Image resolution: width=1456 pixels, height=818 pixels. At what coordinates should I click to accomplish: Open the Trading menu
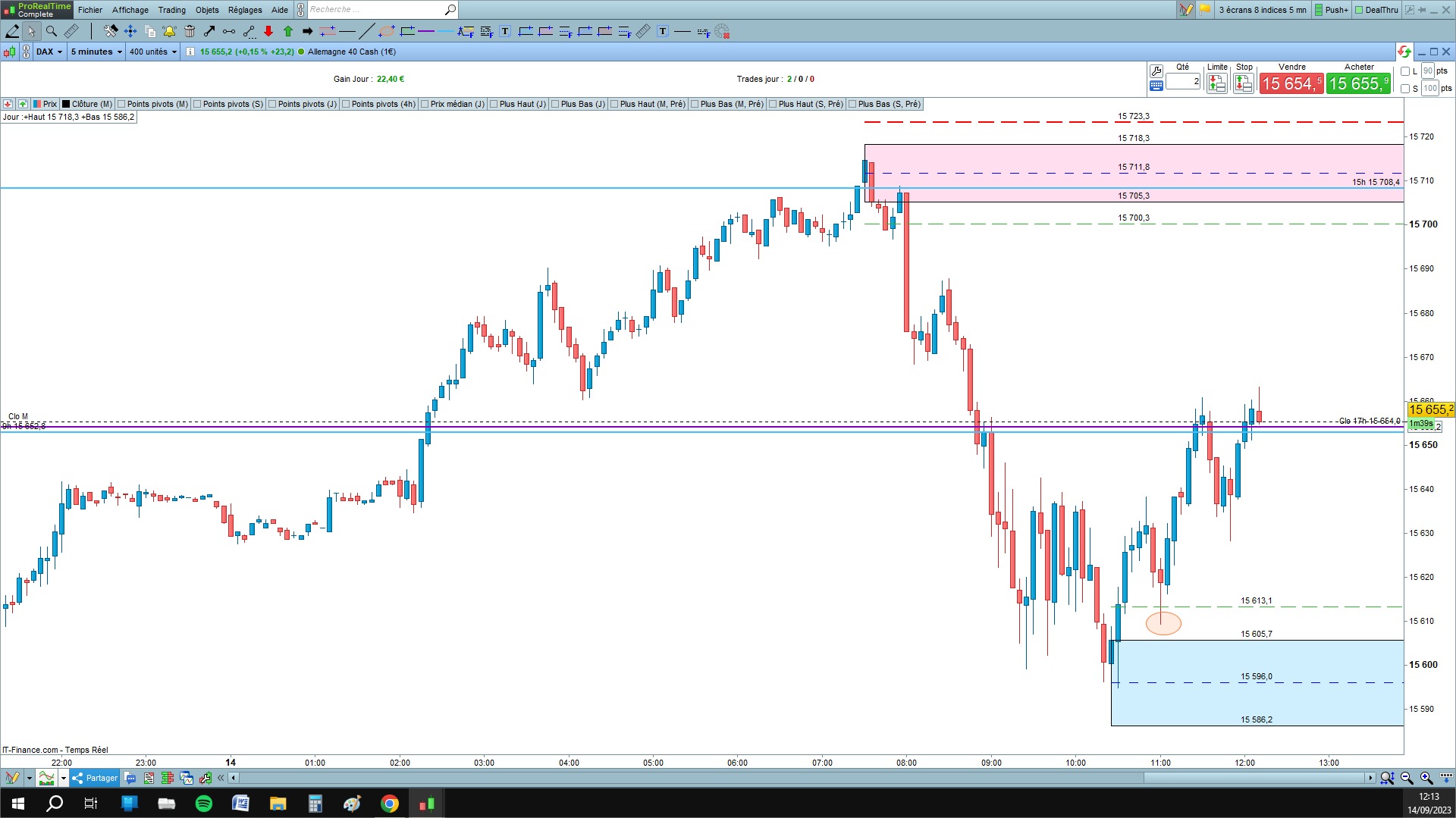point(171,10)
